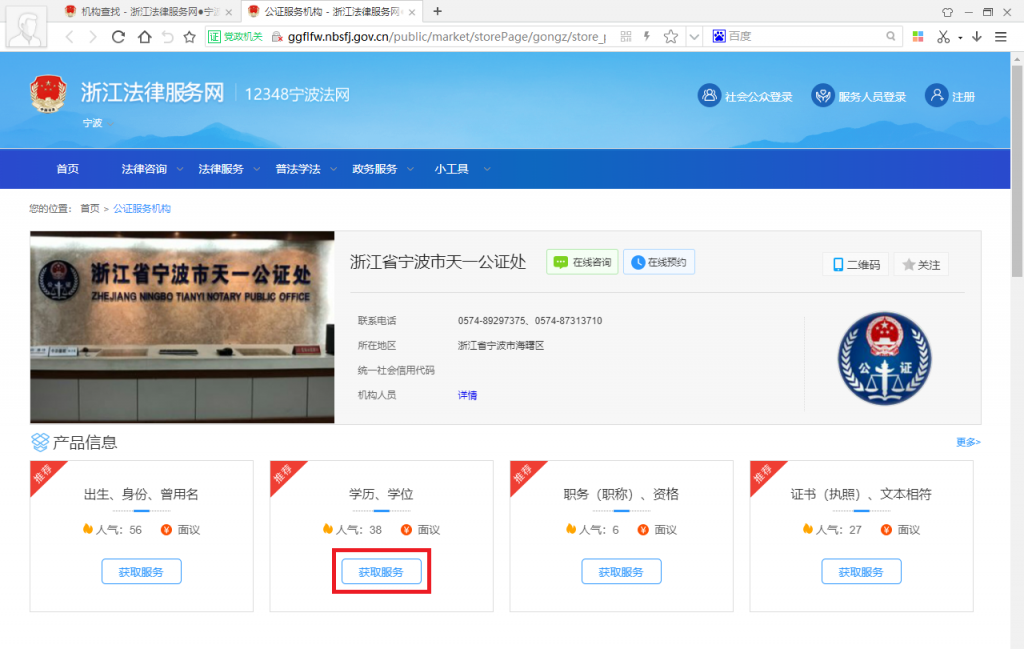This screenshot has height=649, width=1024.
Task: Get service for 出生、身份、曾用名
Action: (x=142, y=572)
